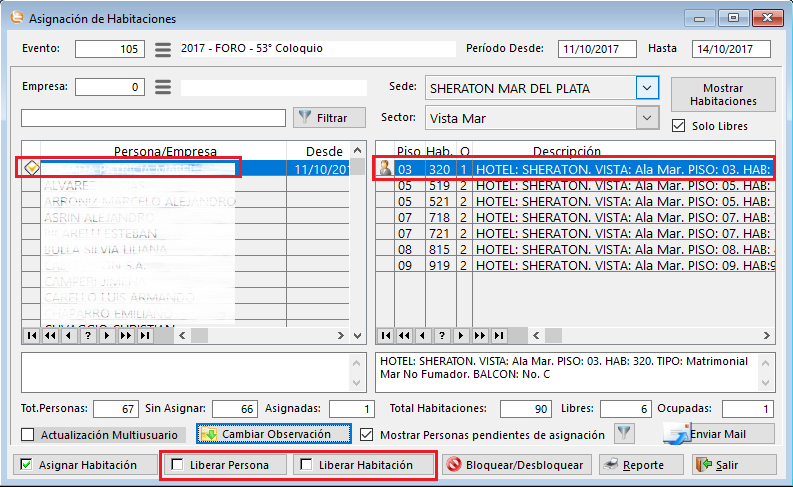Expand the Sede dropdown
793x487 pixels.
coord(648,88)
